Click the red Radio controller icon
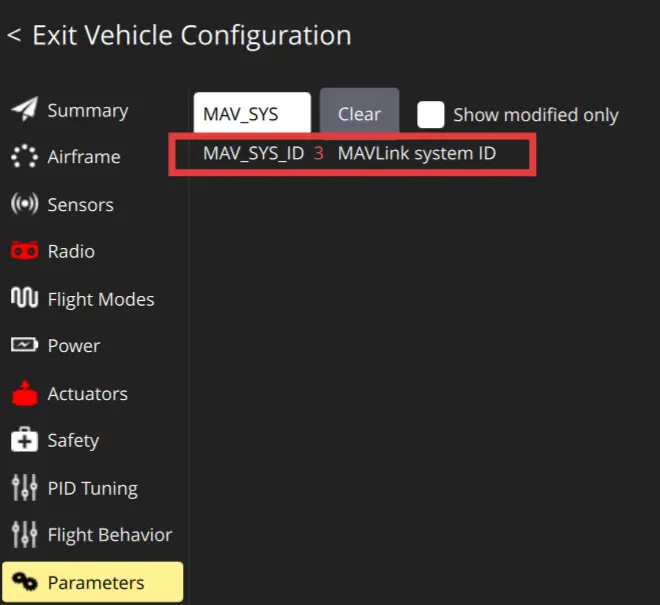The height and width of the screenshot is (605, 660). coord(24,251)
